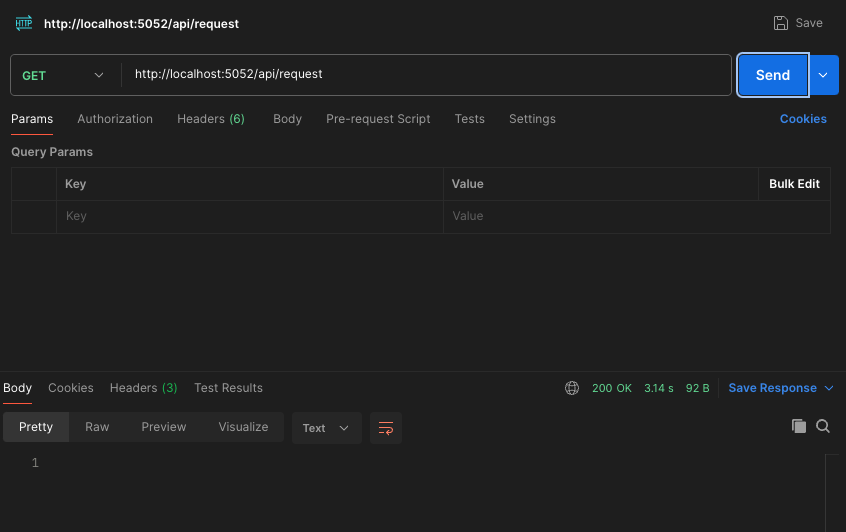Viewport: 846px width, 532px height.
Task: Open the Pre-request Script tab
Action: pos(378,119)
